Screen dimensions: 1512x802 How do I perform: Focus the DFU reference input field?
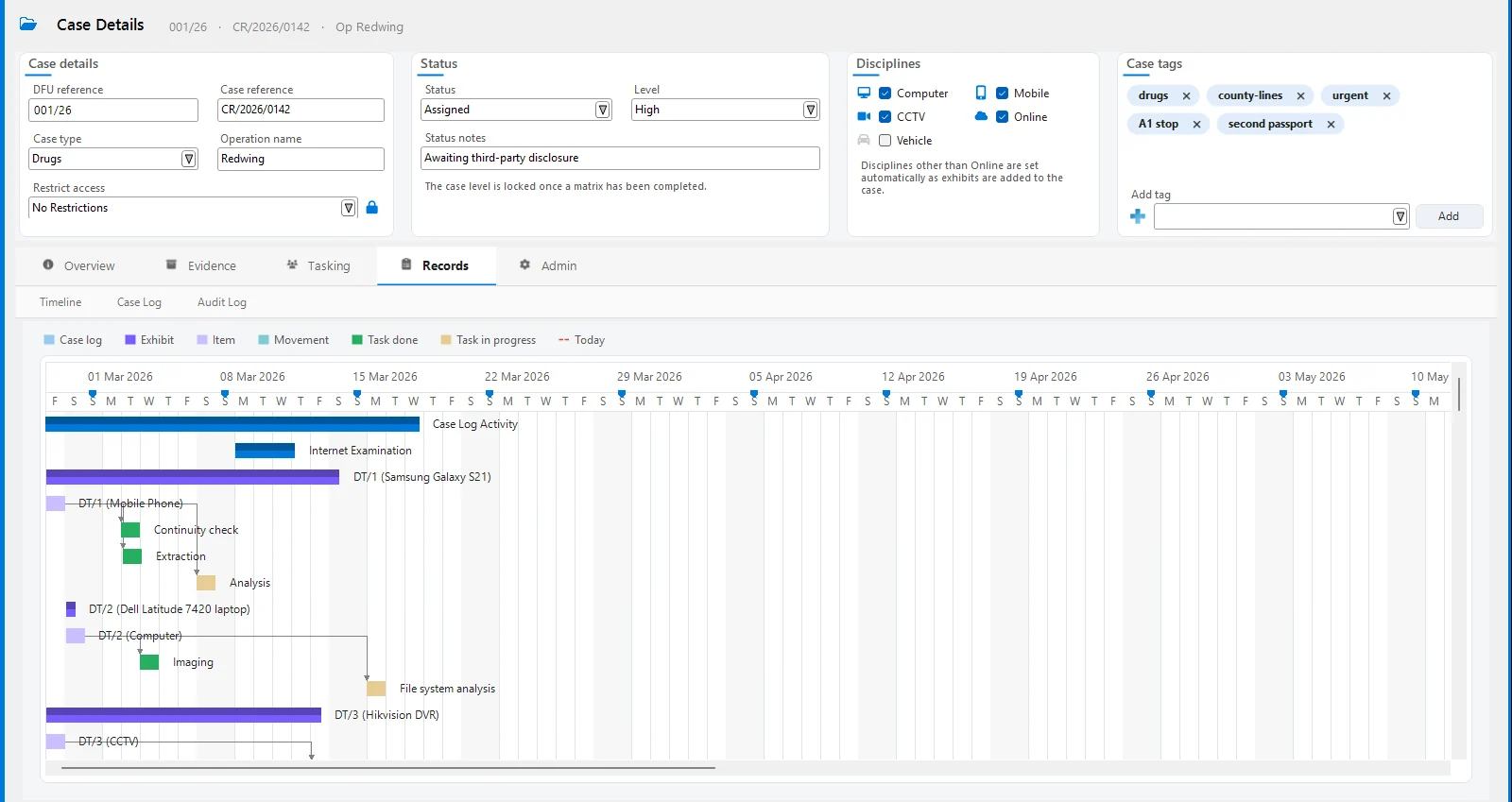113,111
